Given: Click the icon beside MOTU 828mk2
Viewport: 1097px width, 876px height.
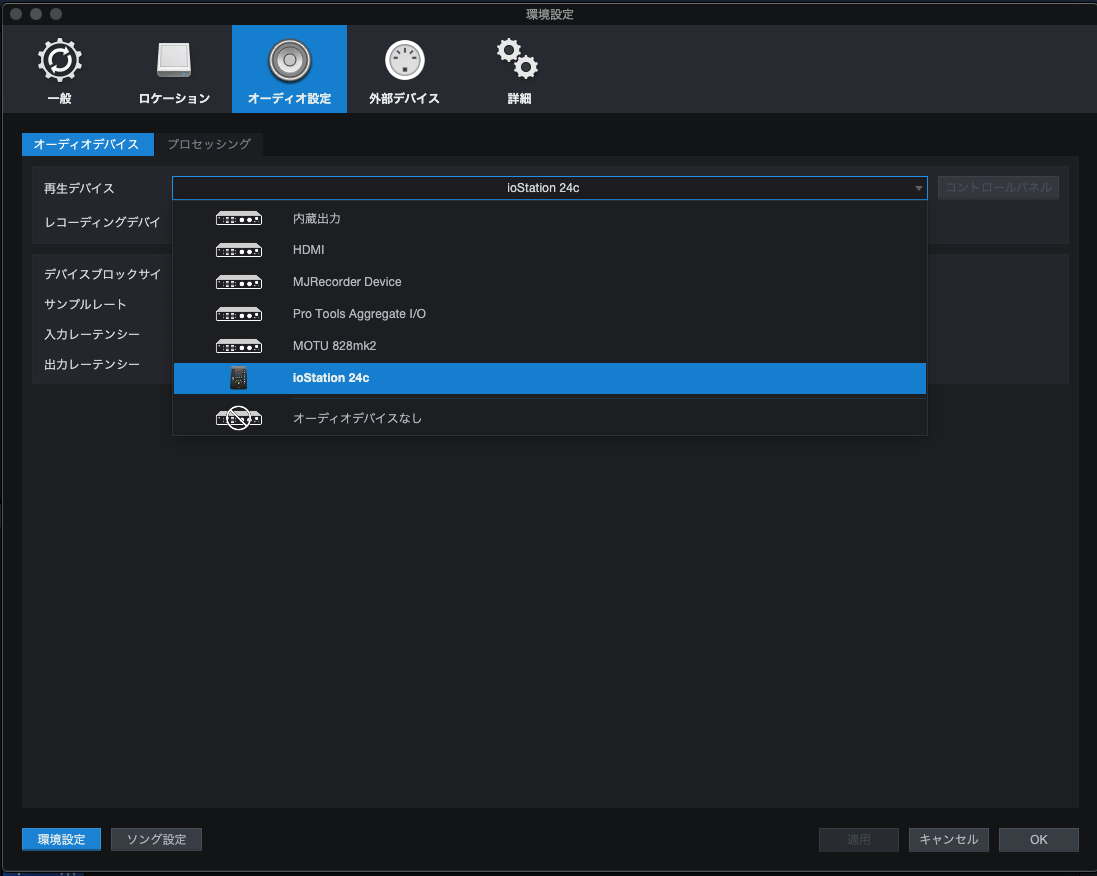Looking at the screenshot, I should pos(239,346).
